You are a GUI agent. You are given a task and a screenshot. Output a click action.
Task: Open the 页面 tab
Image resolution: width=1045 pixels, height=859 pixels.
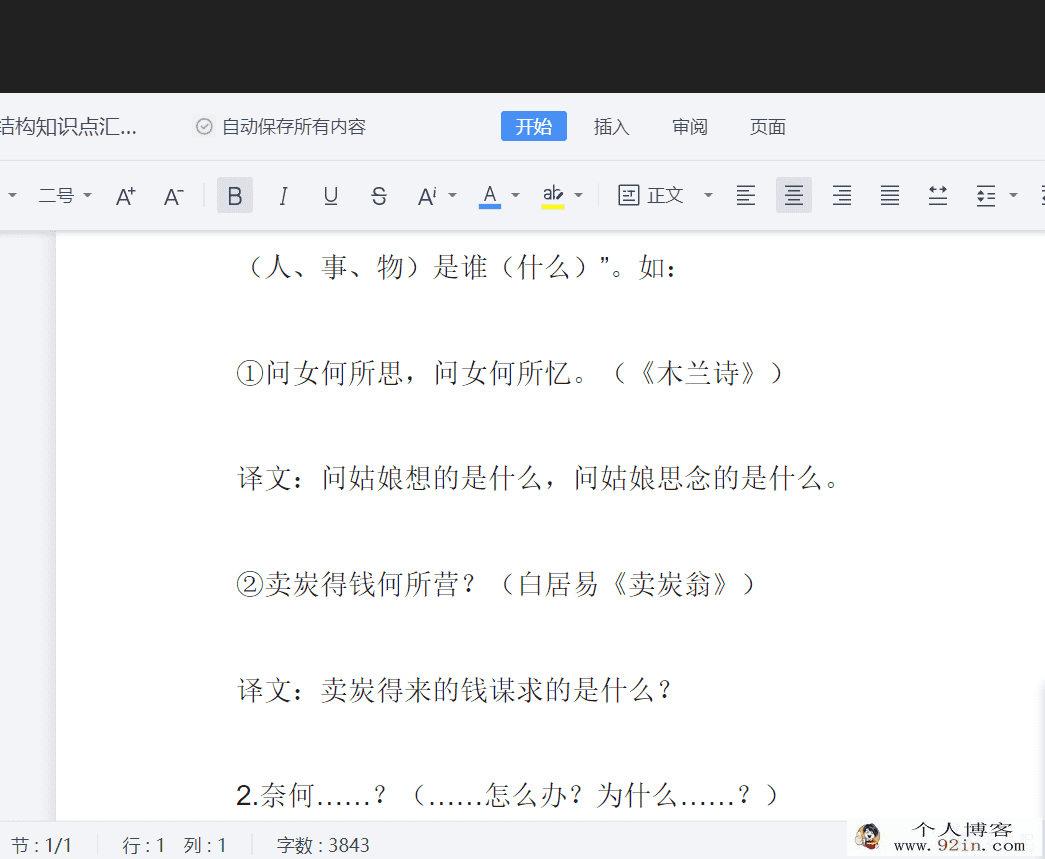(768, 127)
